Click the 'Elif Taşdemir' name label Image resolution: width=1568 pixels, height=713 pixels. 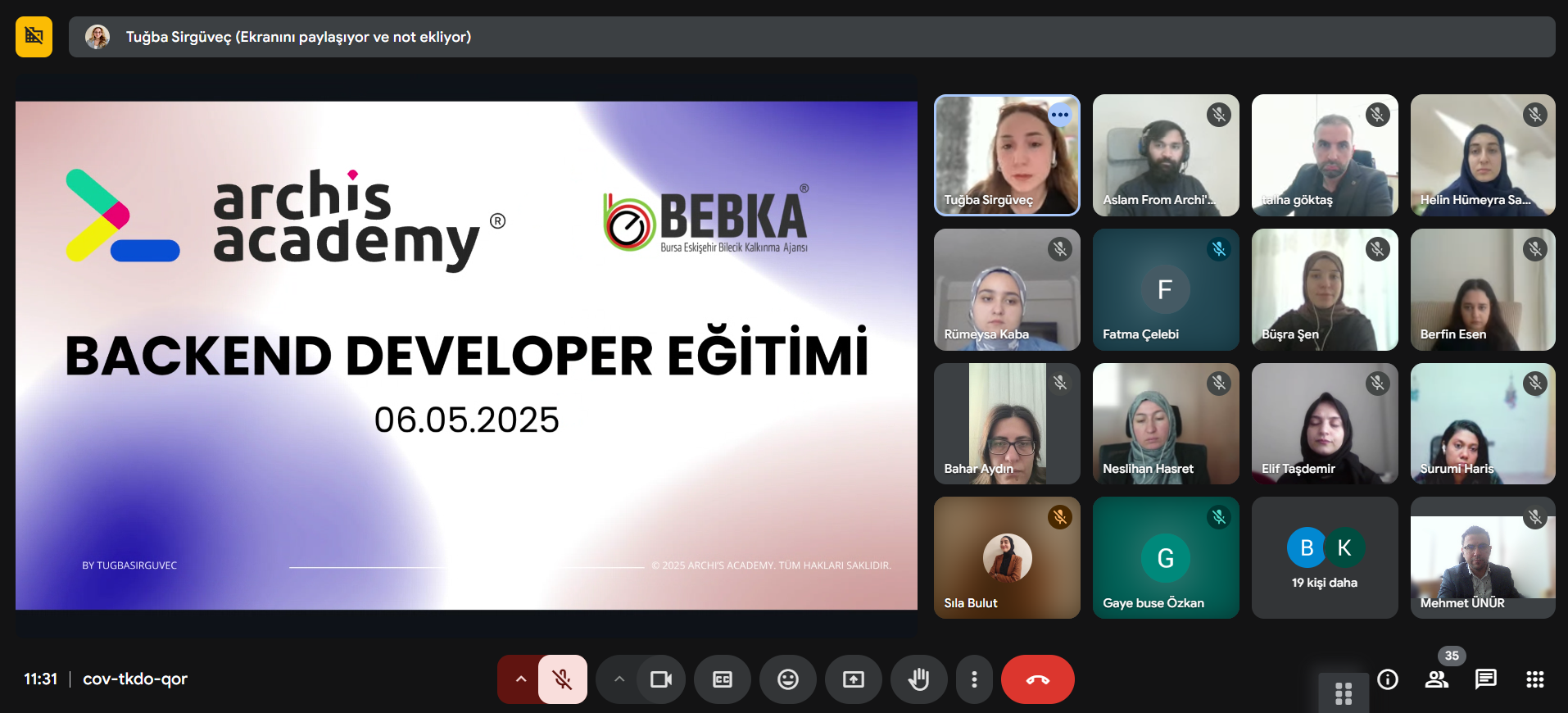click(1298, 469)
